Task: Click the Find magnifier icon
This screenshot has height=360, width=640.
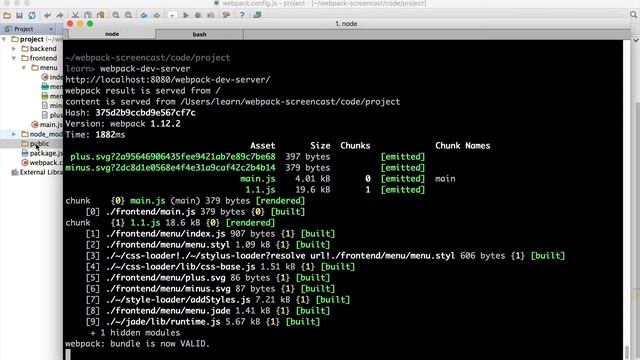Action: tap(116, 16)
